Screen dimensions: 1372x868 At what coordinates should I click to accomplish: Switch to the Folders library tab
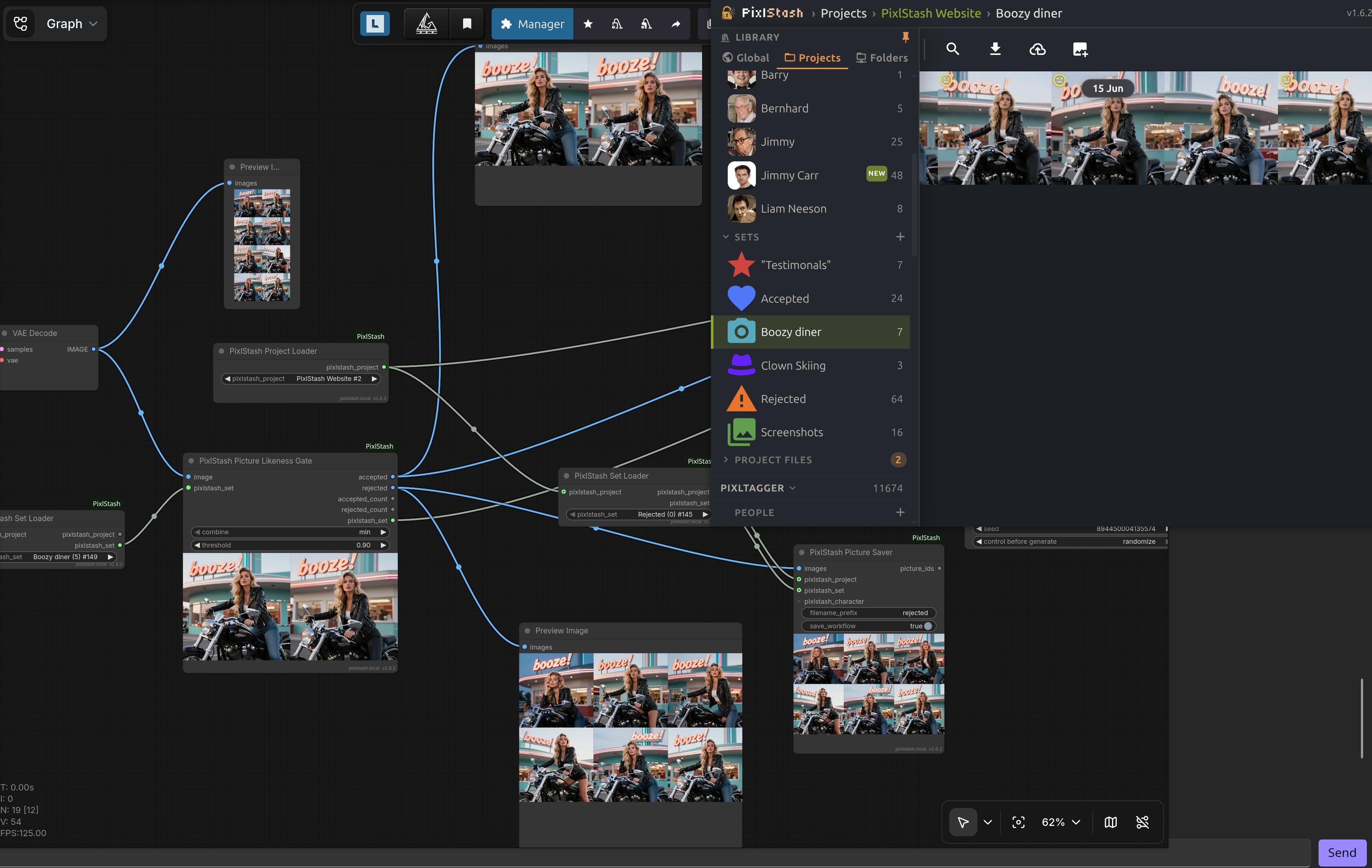coord(882,57)
